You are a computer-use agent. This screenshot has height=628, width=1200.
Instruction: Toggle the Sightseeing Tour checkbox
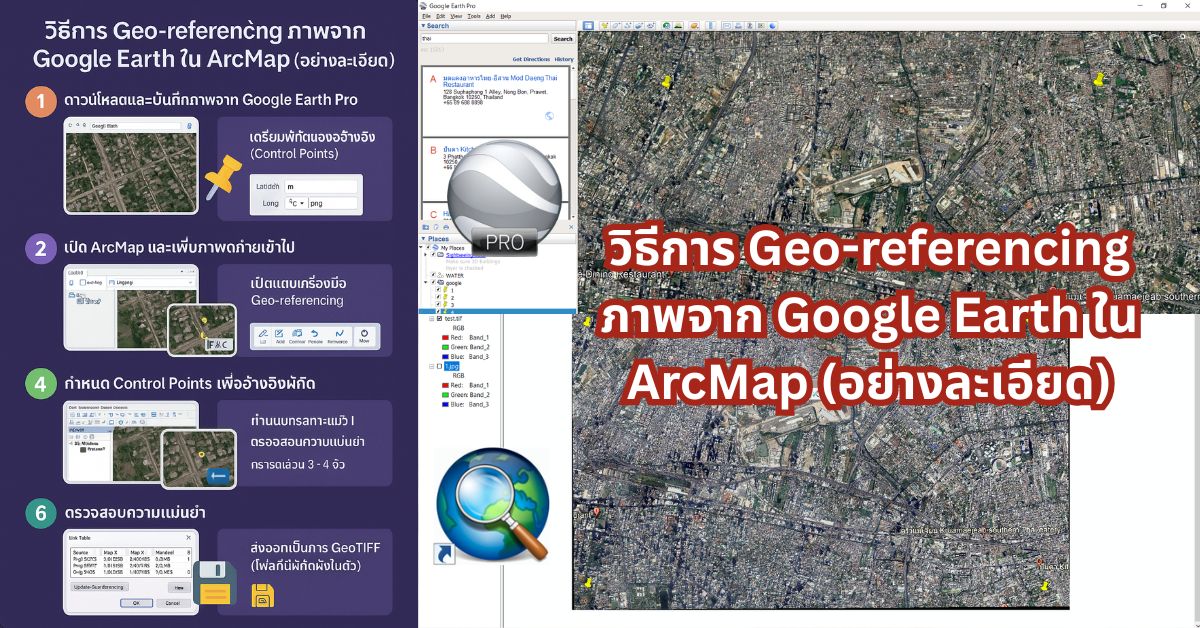pyautogui.click(x=433, y=254)
